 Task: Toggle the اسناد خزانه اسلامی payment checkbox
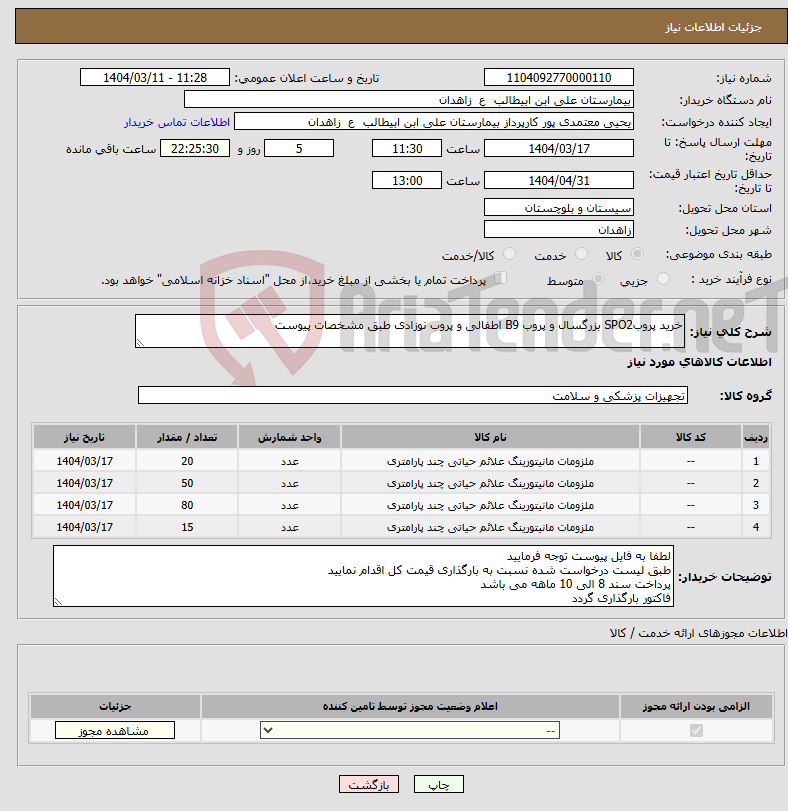tap(500, 278)
